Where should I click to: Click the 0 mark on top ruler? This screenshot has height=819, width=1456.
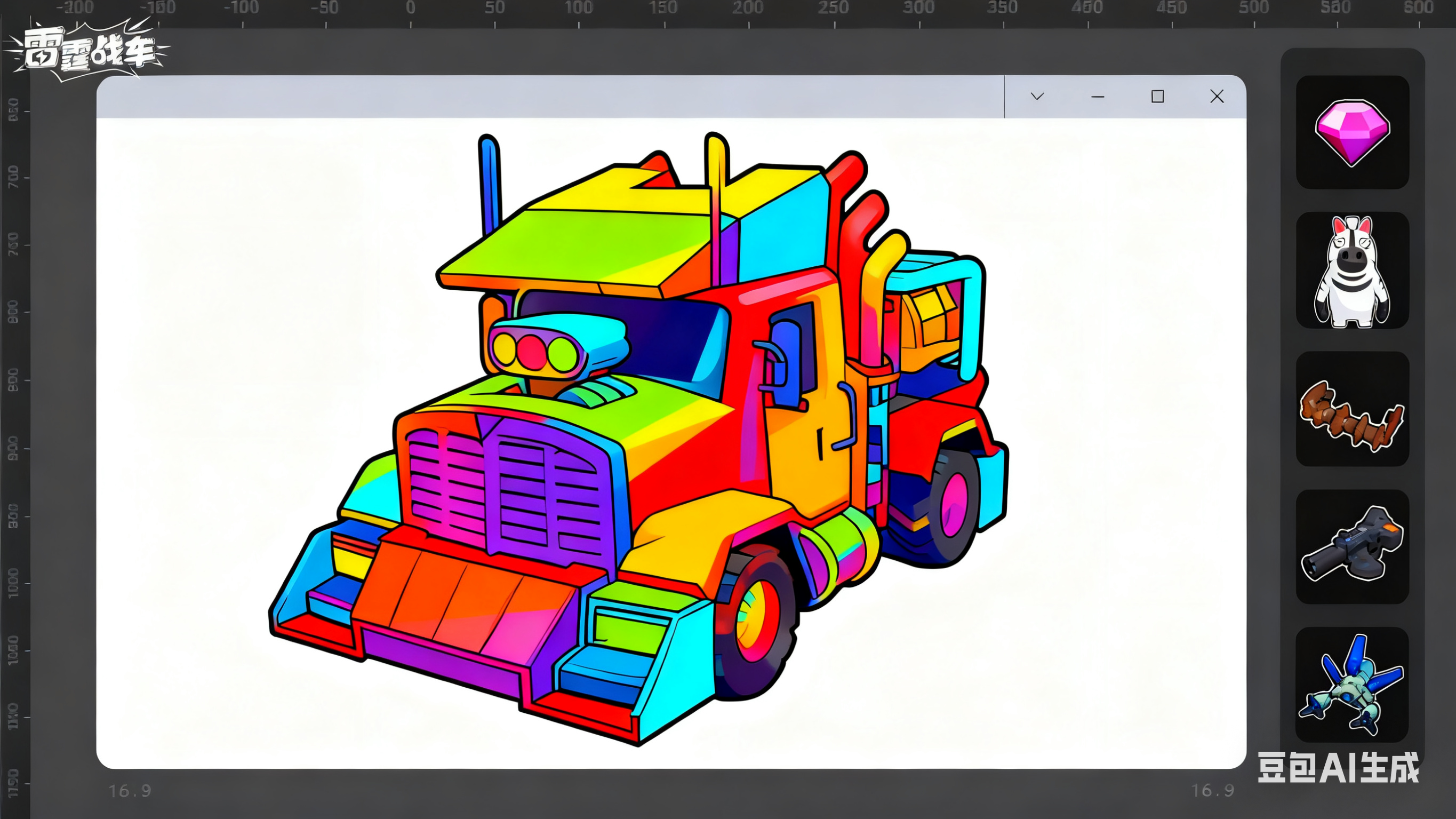(411, 8)
